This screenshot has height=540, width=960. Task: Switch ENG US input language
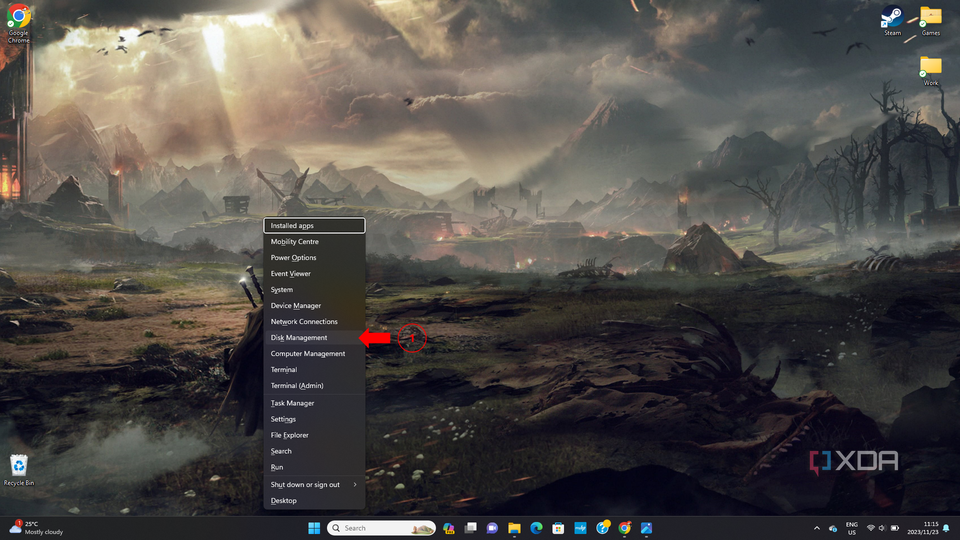click(852, 528)
